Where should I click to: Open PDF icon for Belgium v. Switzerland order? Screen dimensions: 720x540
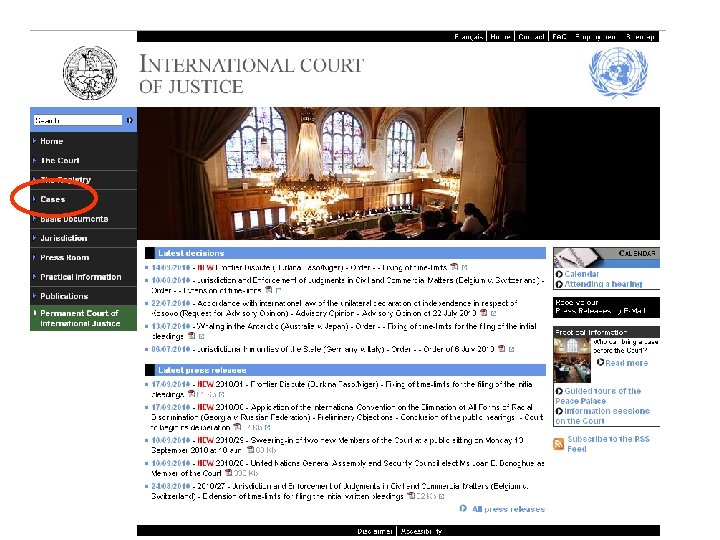pos(269,290)
